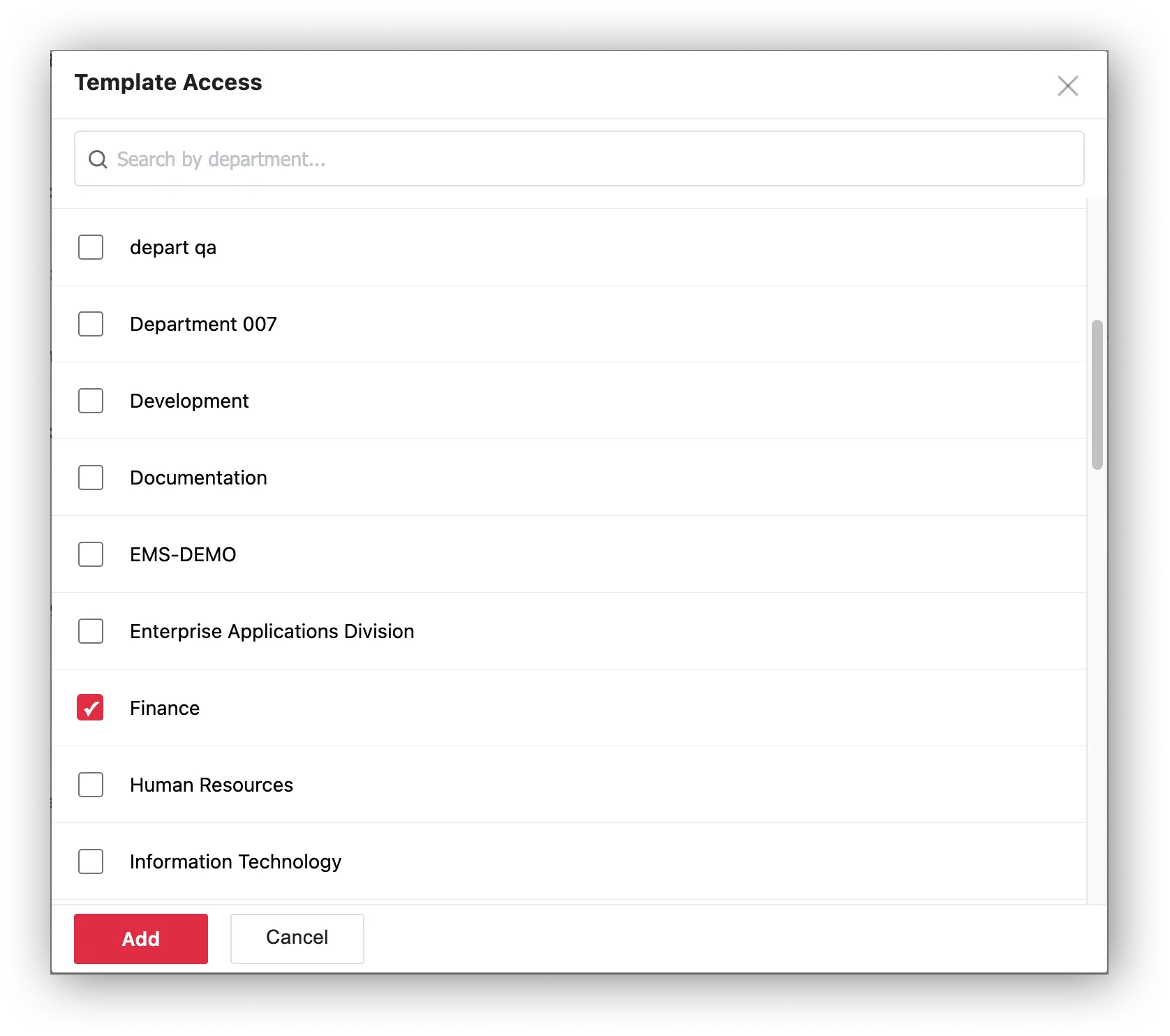
Task: Check the Human Resources checkbox
Action: click(x=90, y=785)
